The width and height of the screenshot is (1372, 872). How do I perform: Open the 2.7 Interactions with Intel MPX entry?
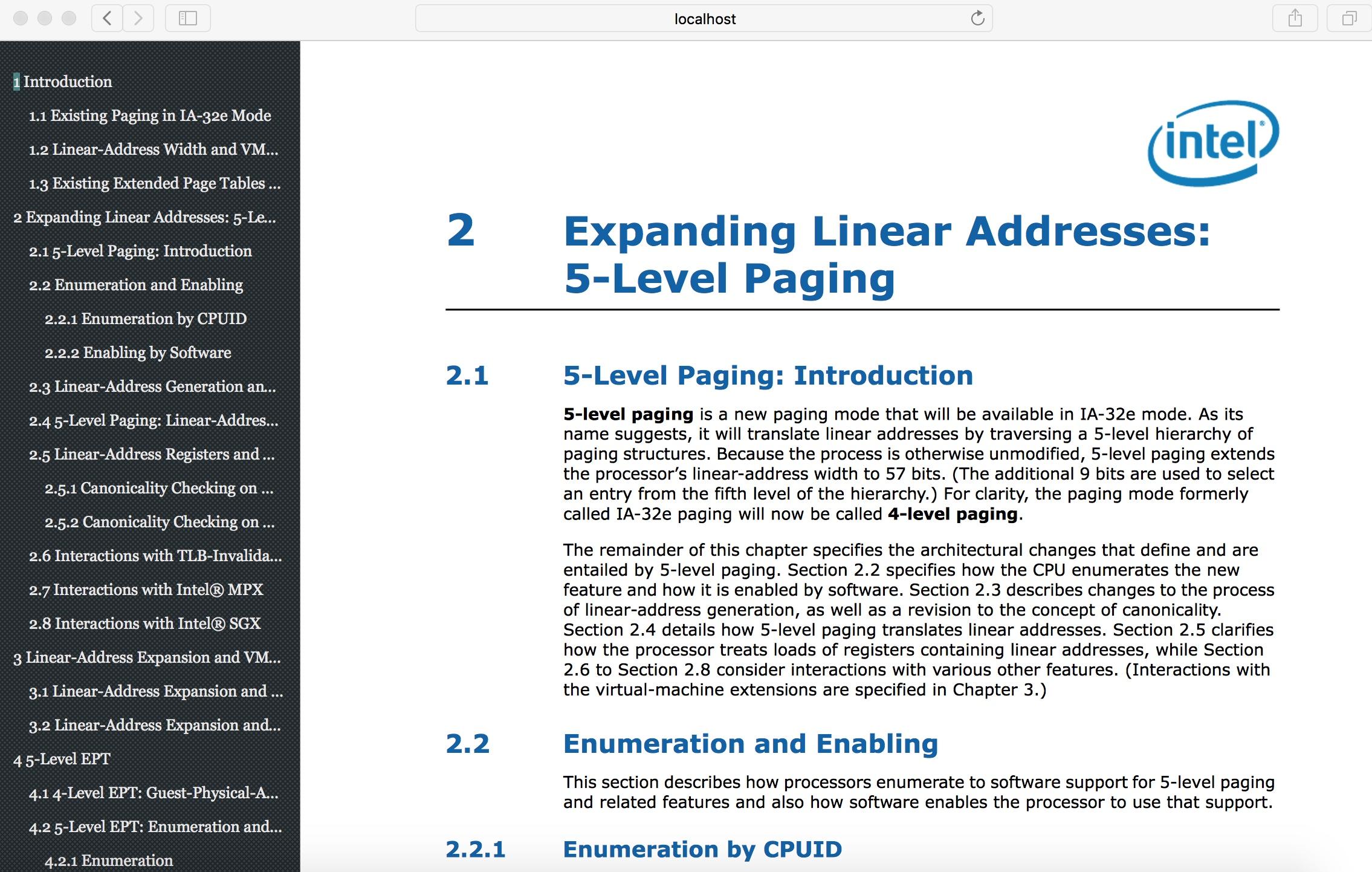point(146,590)
